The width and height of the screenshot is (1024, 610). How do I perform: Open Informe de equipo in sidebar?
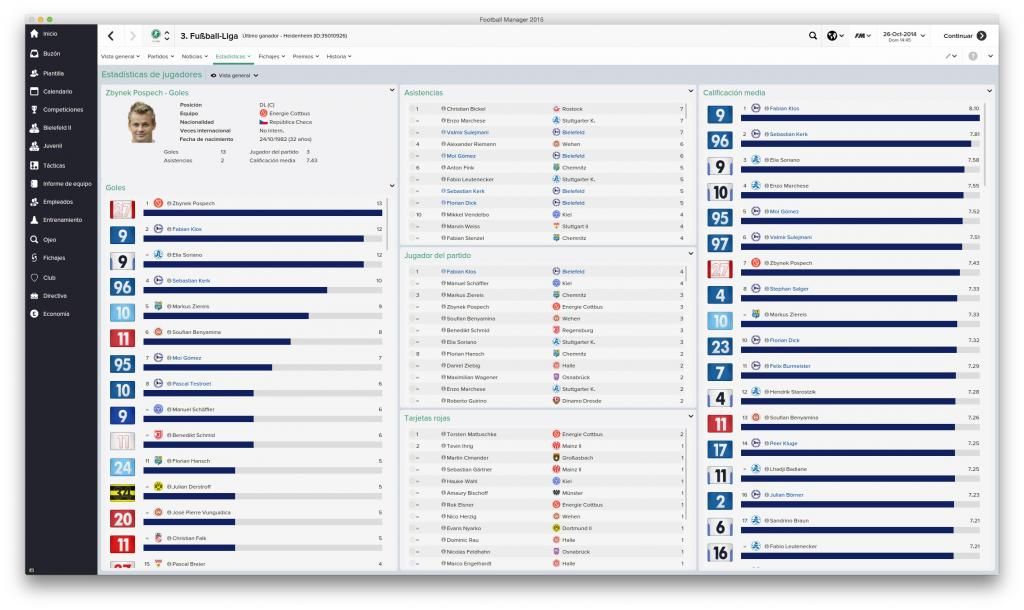(x=61, y=184)
